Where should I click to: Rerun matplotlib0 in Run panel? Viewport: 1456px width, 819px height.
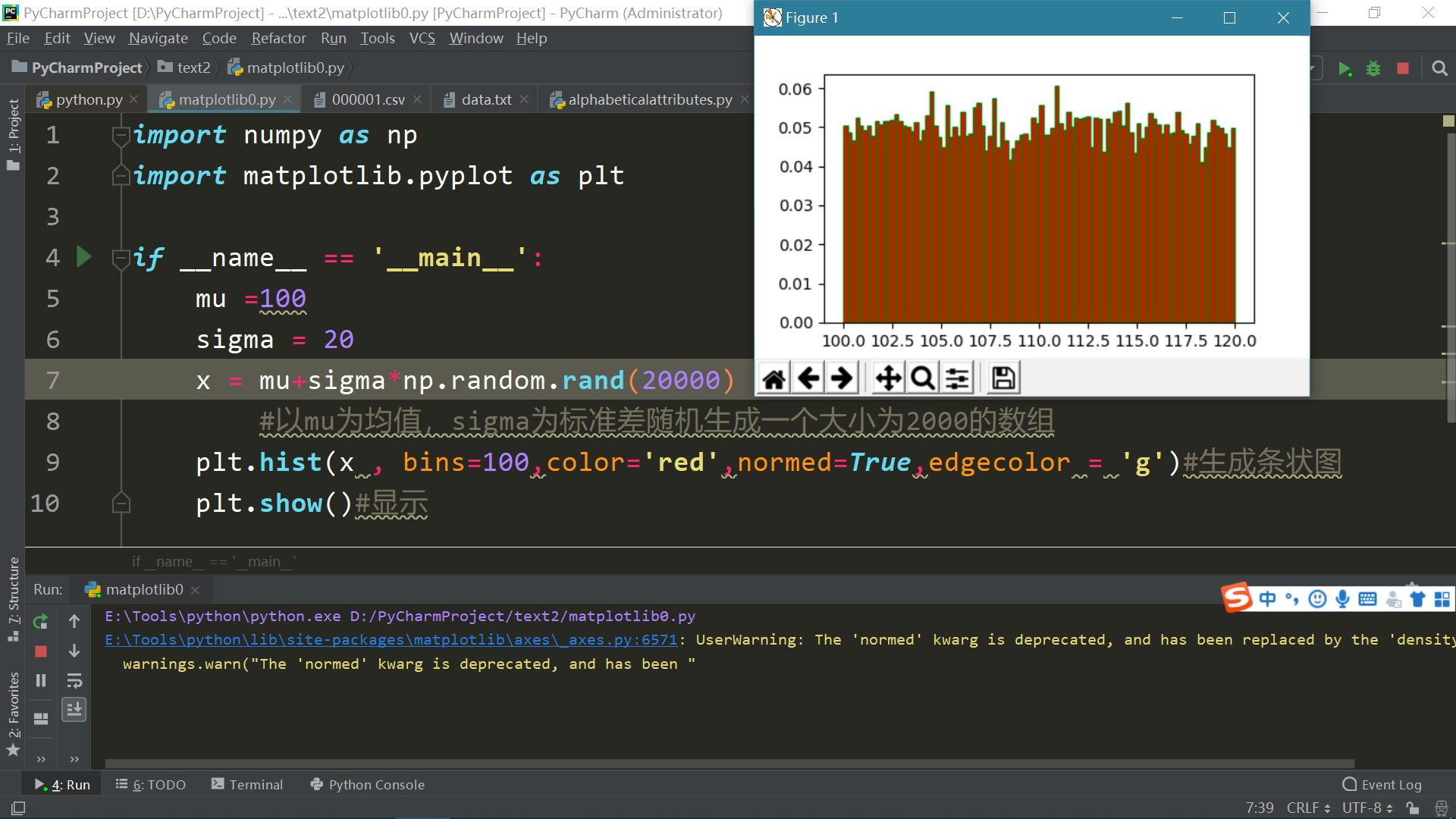(41, 622)
